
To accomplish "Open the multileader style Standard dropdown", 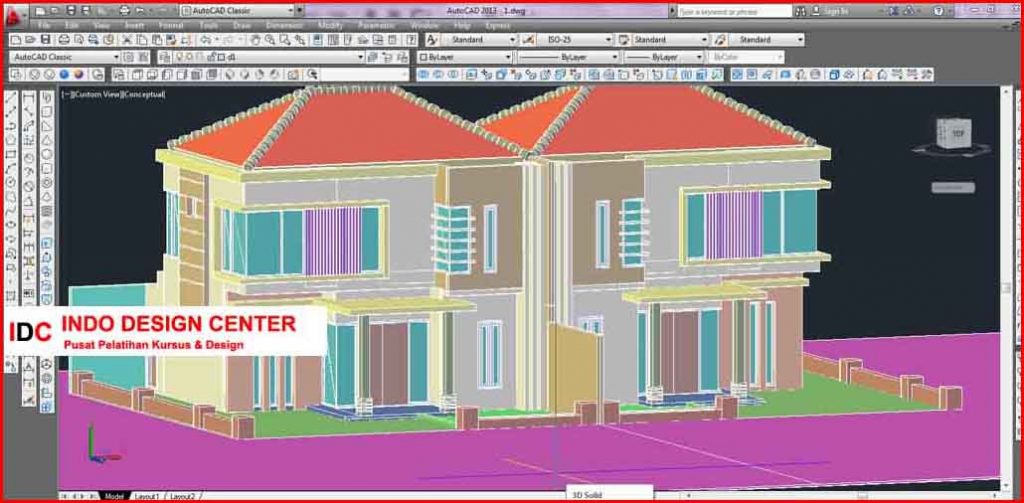I will coord(801,40).
